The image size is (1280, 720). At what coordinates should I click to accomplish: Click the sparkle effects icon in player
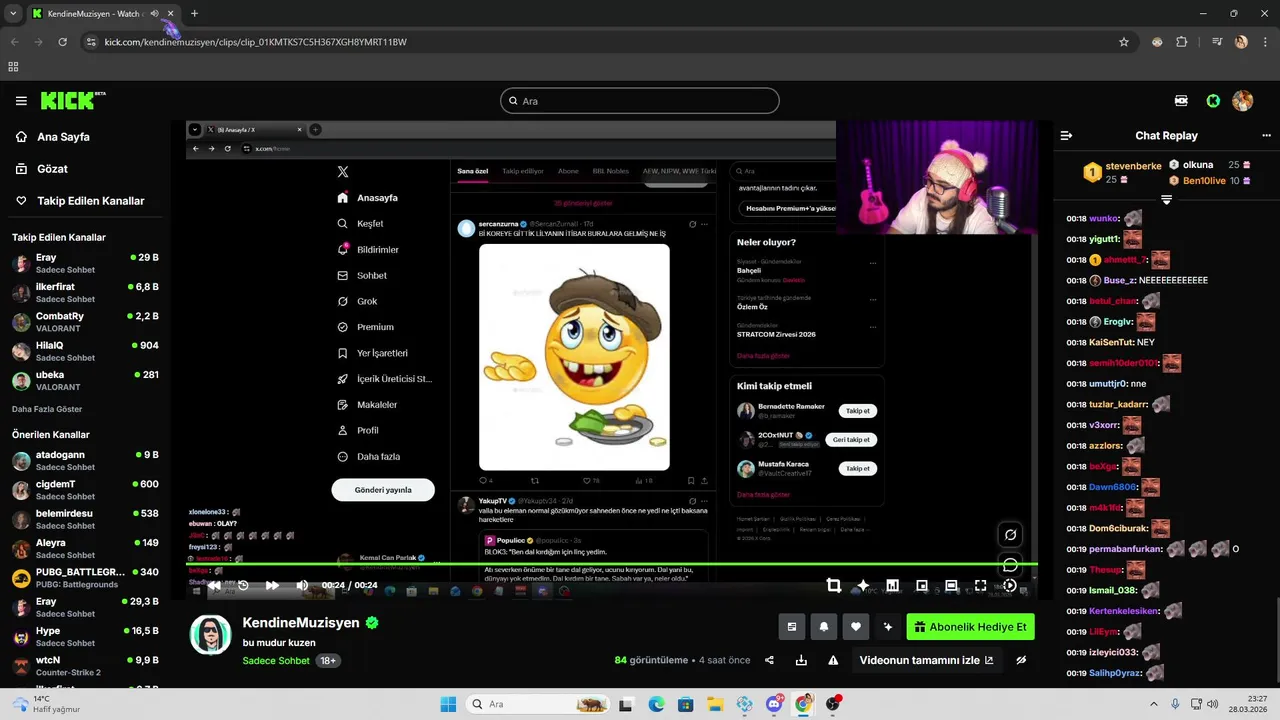click(x=863, y=586)
